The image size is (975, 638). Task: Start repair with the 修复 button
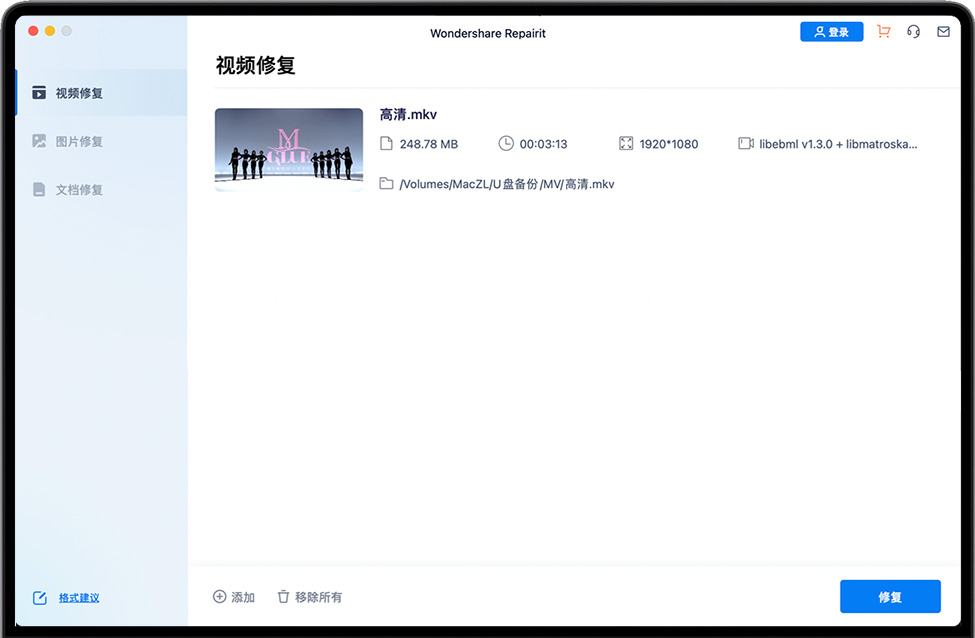[x=890, y=597]
